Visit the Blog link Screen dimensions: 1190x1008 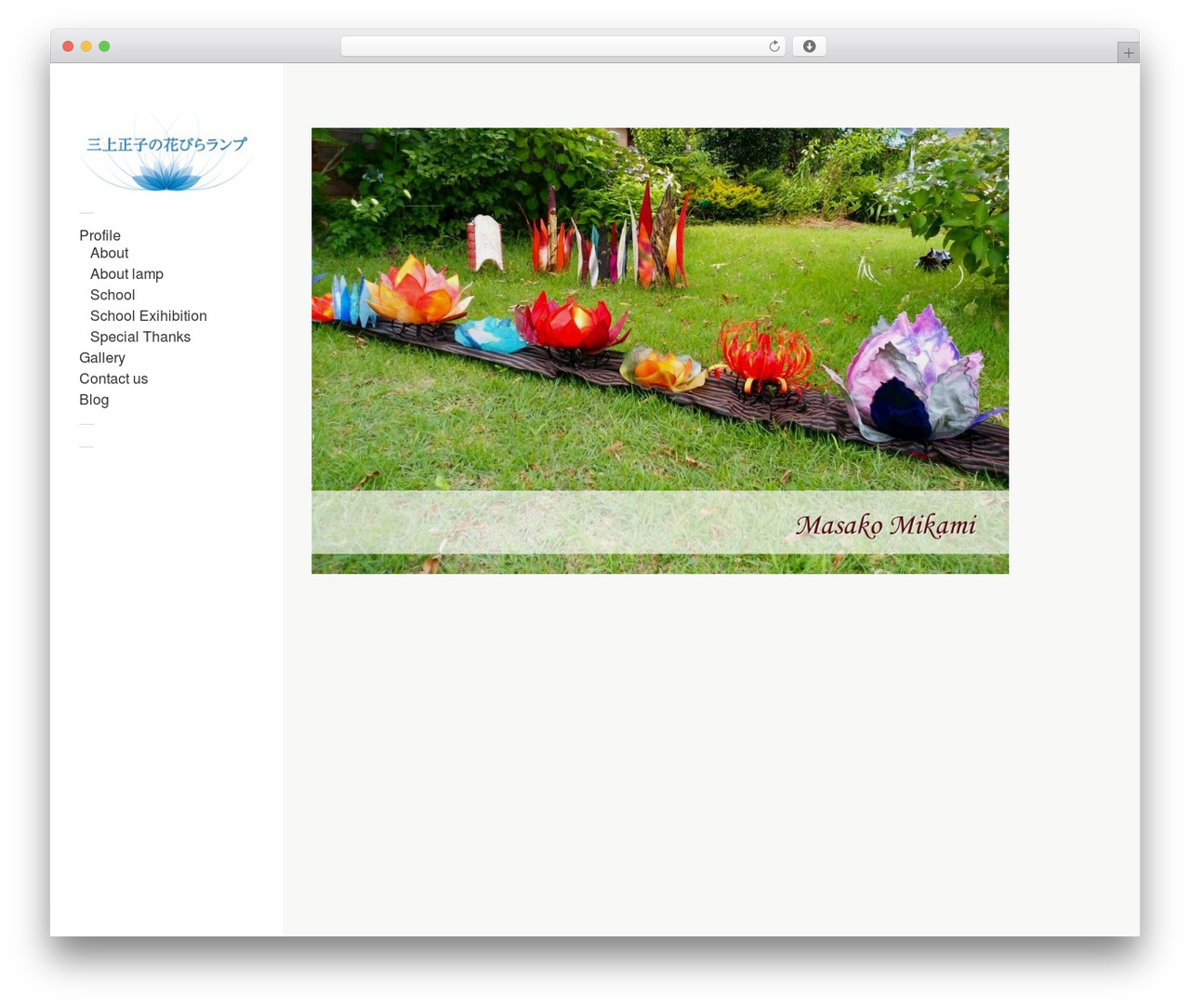tap(94, 400)
